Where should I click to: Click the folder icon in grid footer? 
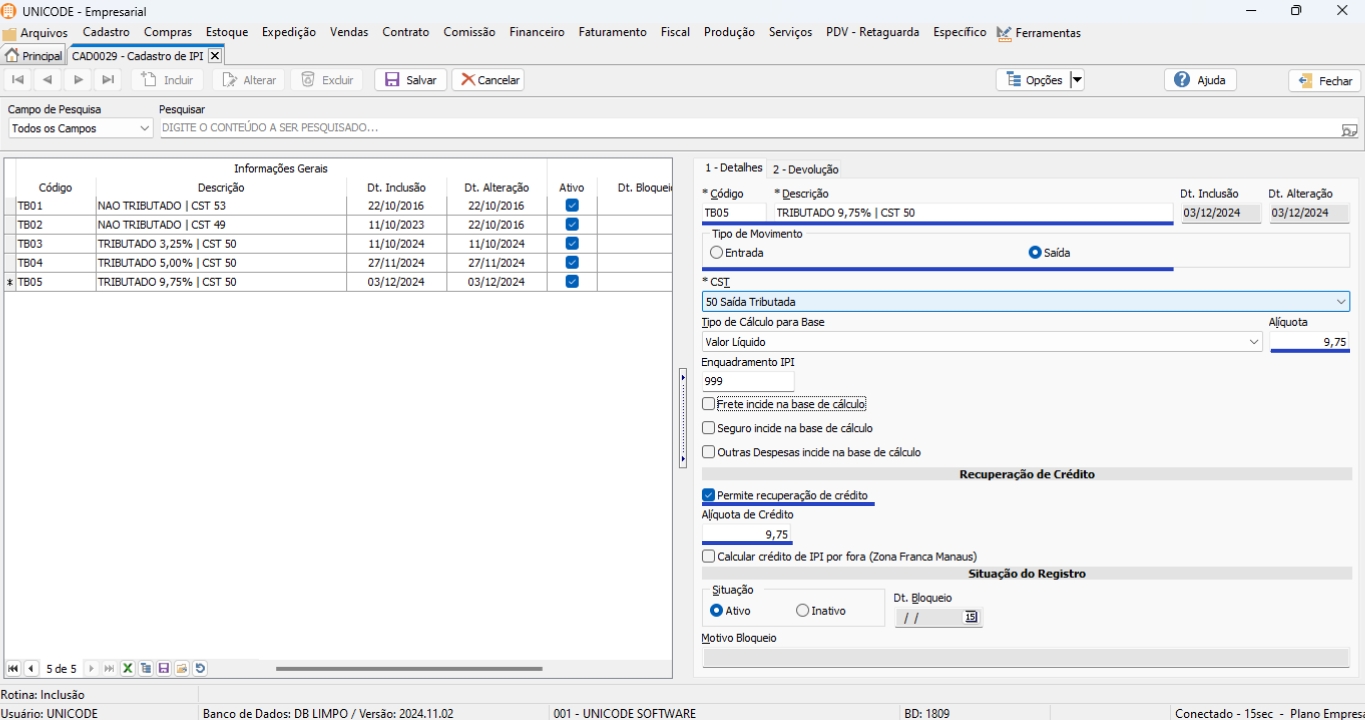point(182,669)
